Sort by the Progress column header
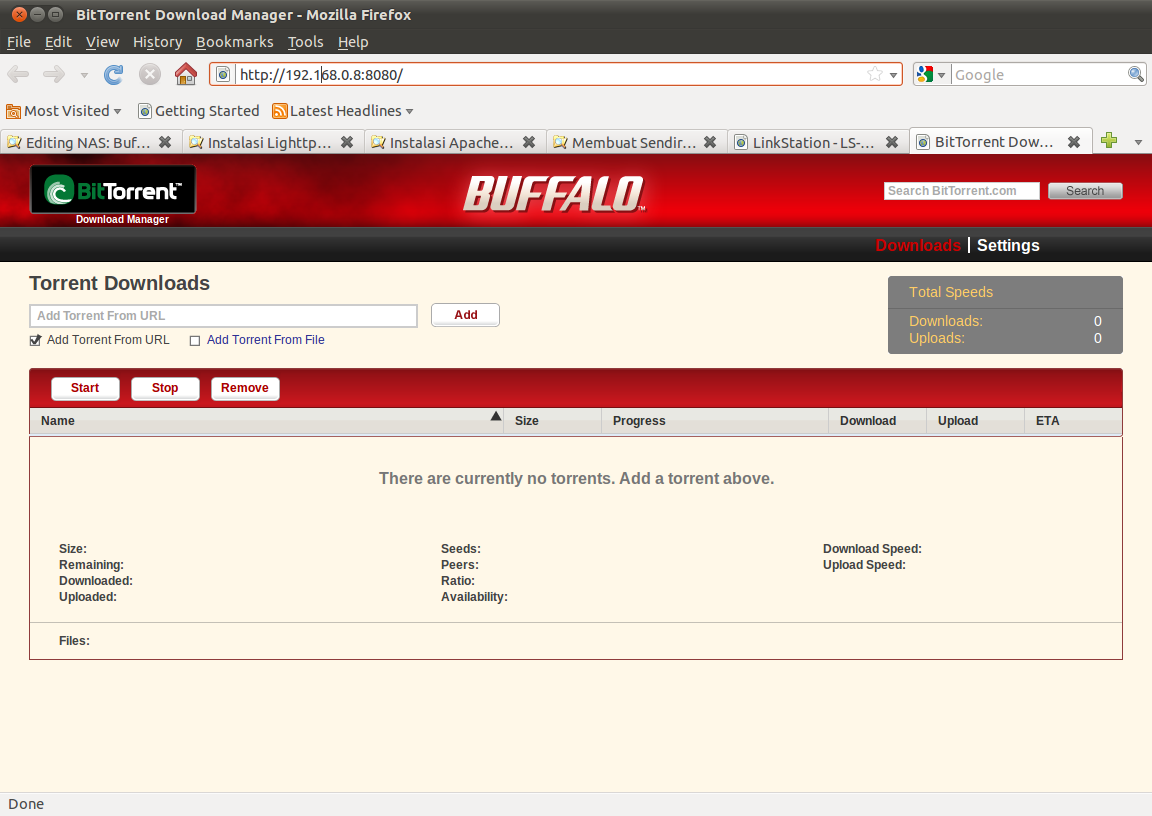1152x816 pixels. click(715, 421)
